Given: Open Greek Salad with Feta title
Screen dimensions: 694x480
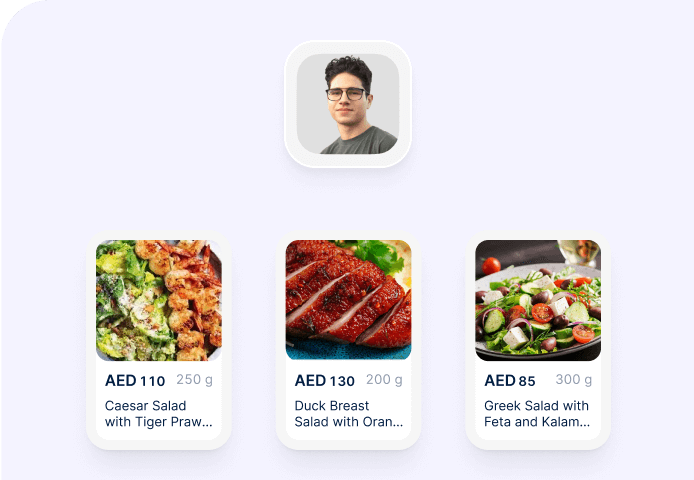Looking at the screenshot, I should [x=537, y=414].
